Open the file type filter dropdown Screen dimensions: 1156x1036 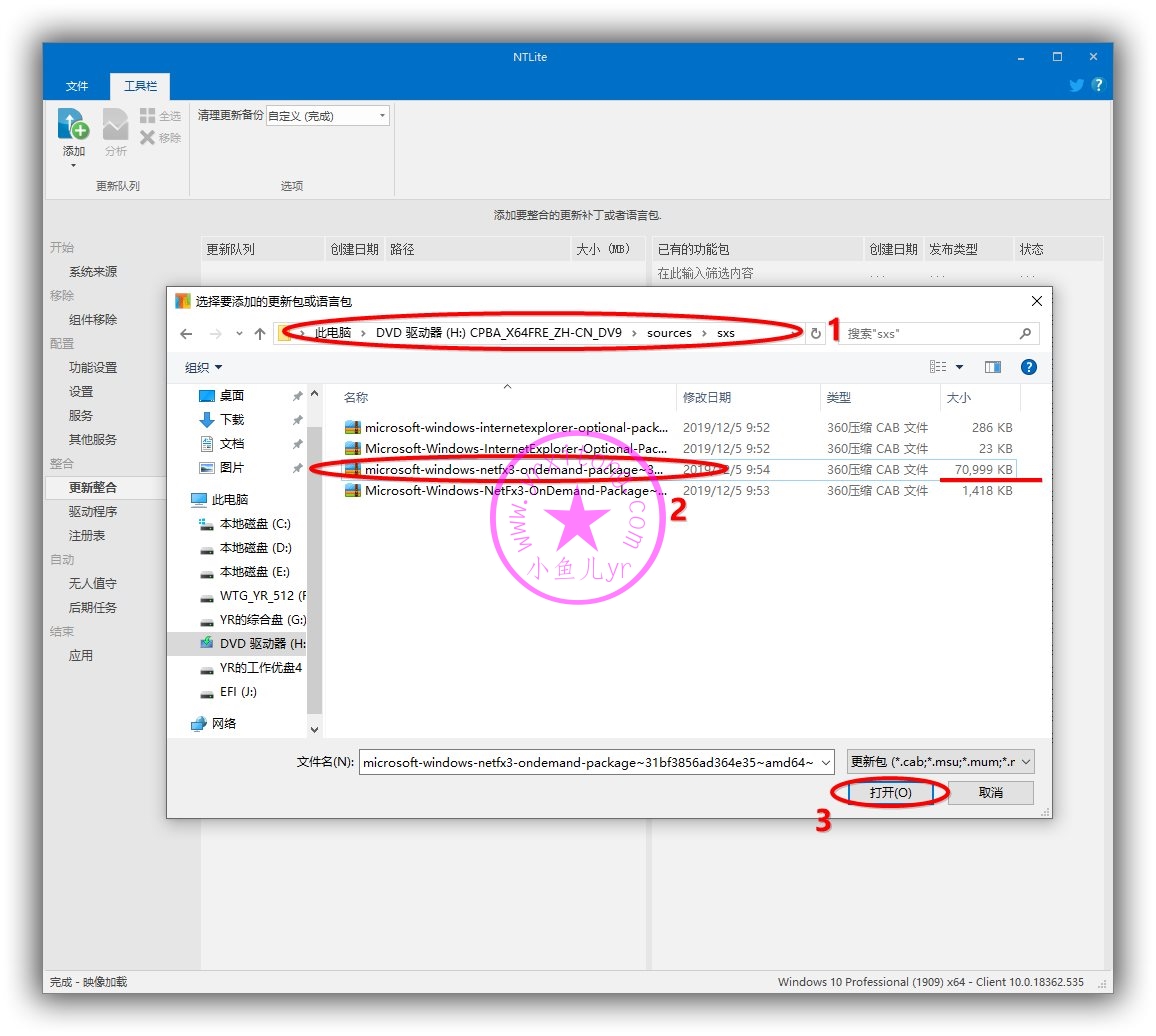940,762
